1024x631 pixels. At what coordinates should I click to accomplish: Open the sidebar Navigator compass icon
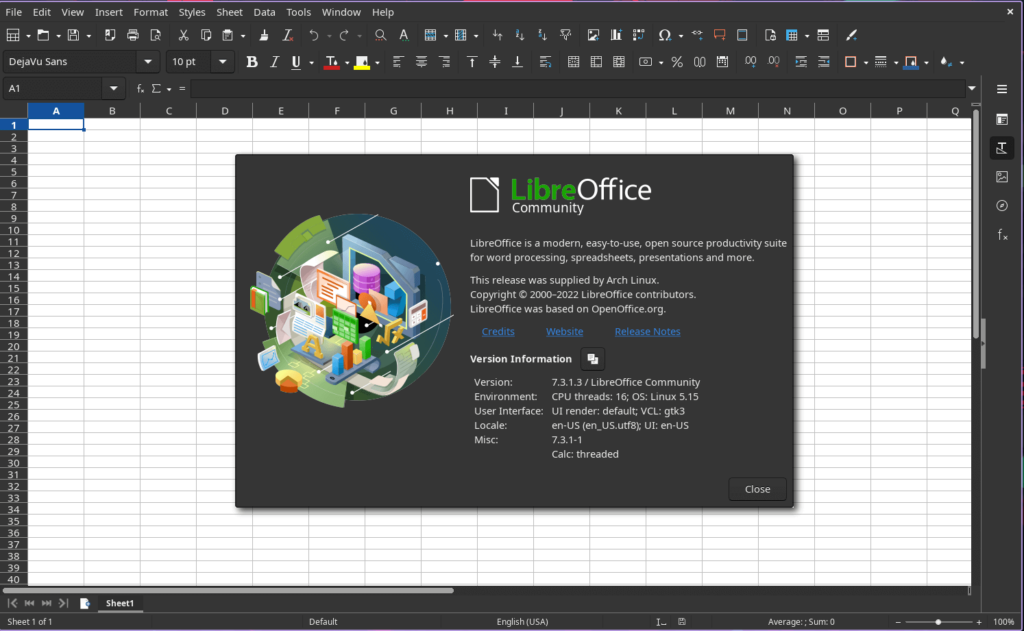point(1002,206)
